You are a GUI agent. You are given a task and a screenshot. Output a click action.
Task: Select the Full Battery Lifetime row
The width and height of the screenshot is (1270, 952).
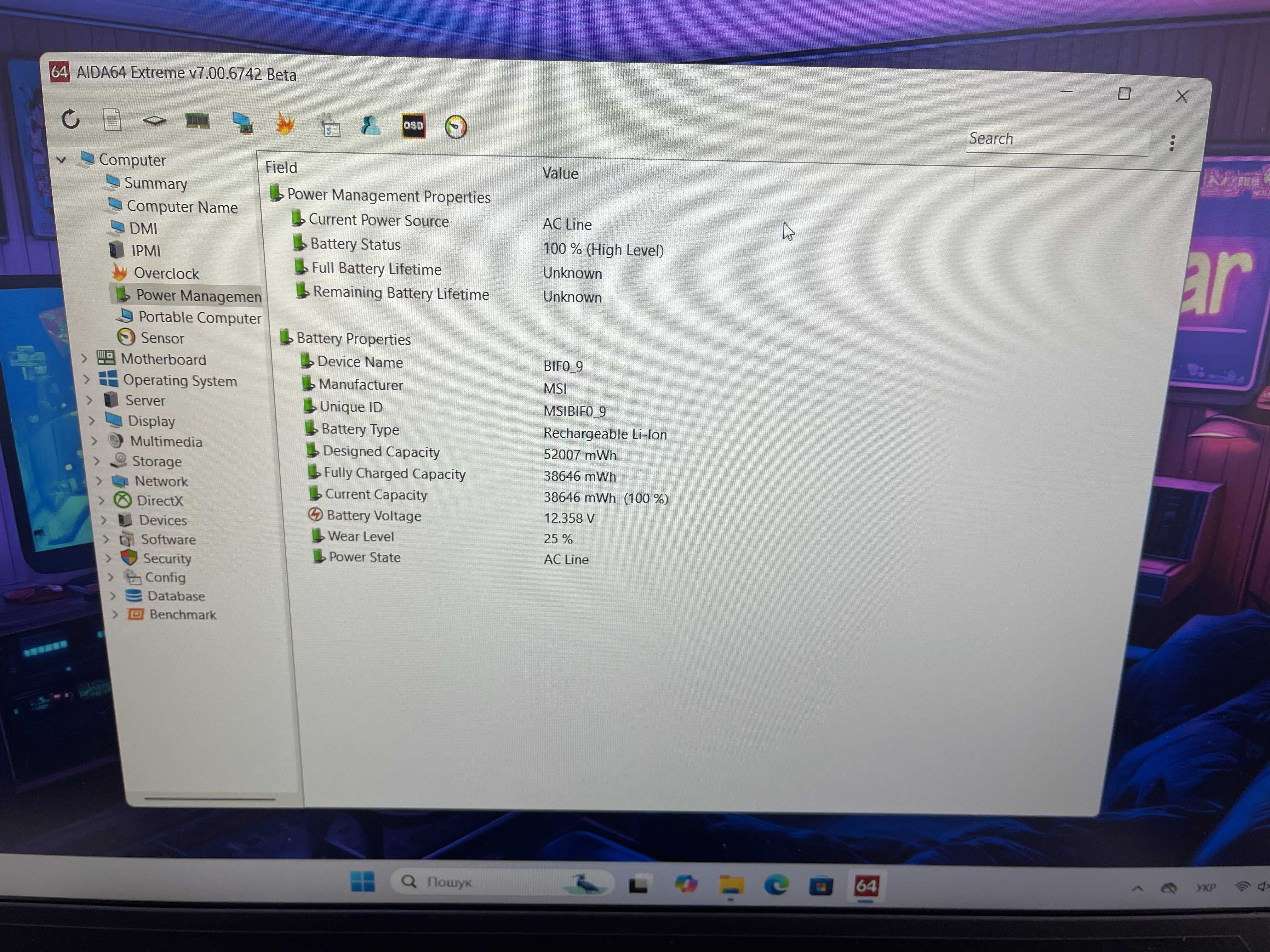pyautogui.click(x=448, y=270)
